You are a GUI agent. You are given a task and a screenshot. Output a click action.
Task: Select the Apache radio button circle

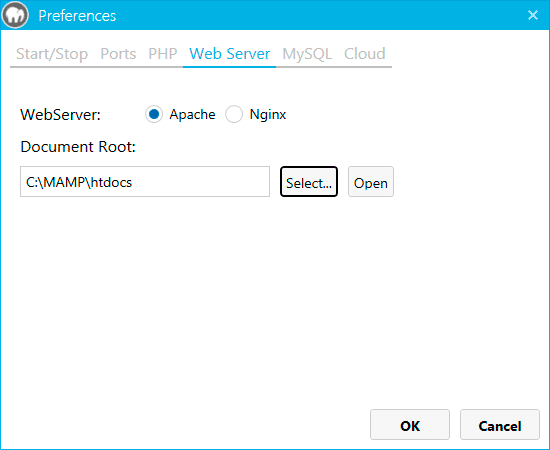coord(154,114)
